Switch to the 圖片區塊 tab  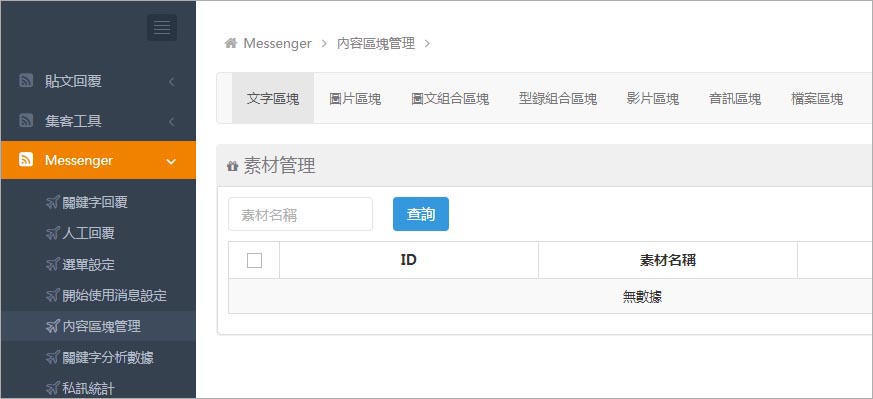355,98
